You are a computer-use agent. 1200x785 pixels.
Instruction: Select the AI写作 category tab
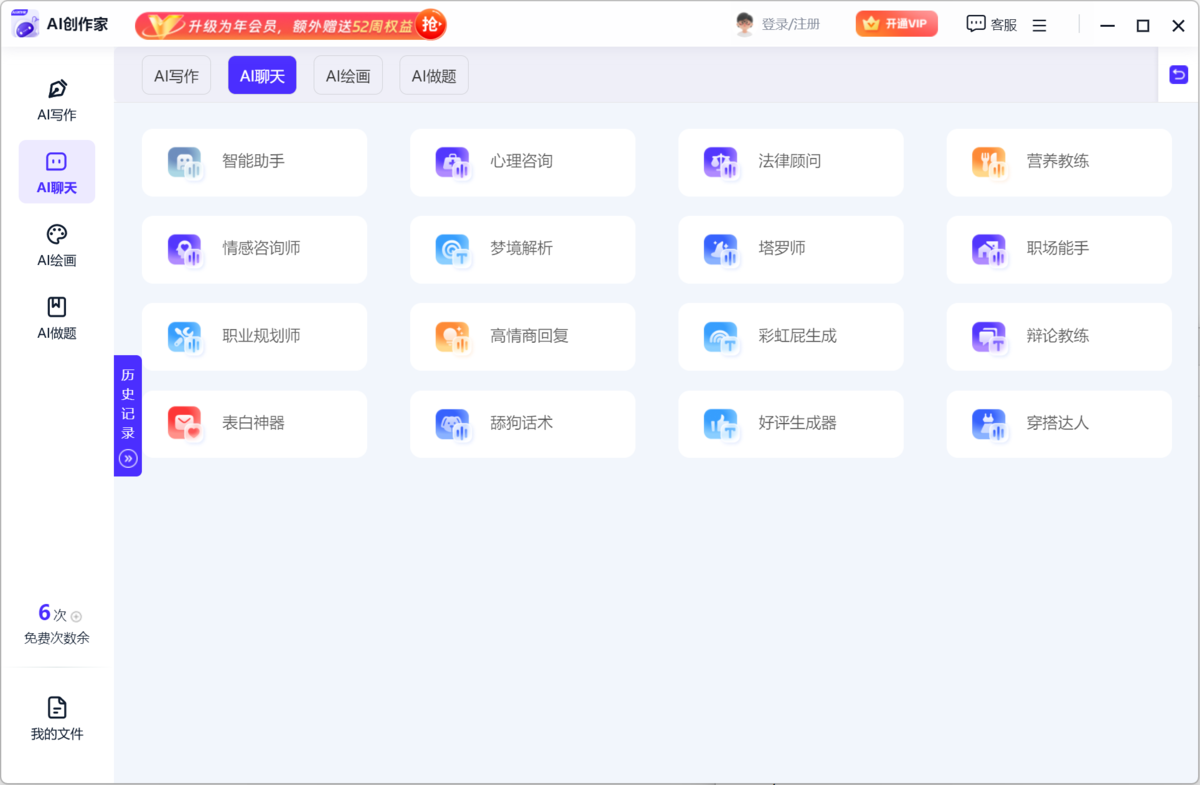[176, 74]
